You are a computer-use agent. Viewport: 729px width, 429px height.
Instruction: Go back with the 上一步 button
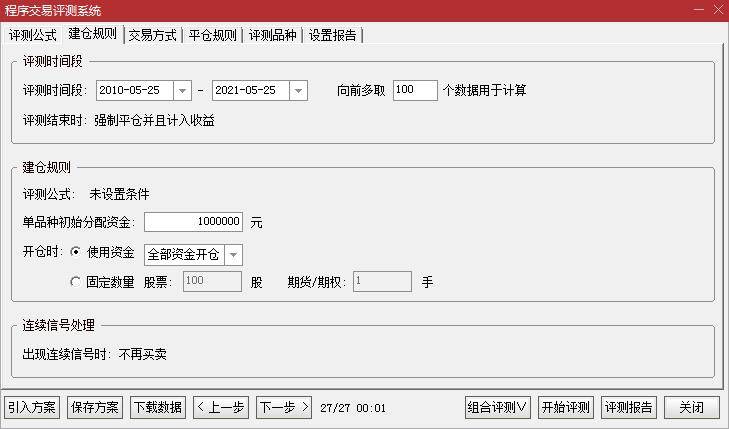[x=221, y=408]
